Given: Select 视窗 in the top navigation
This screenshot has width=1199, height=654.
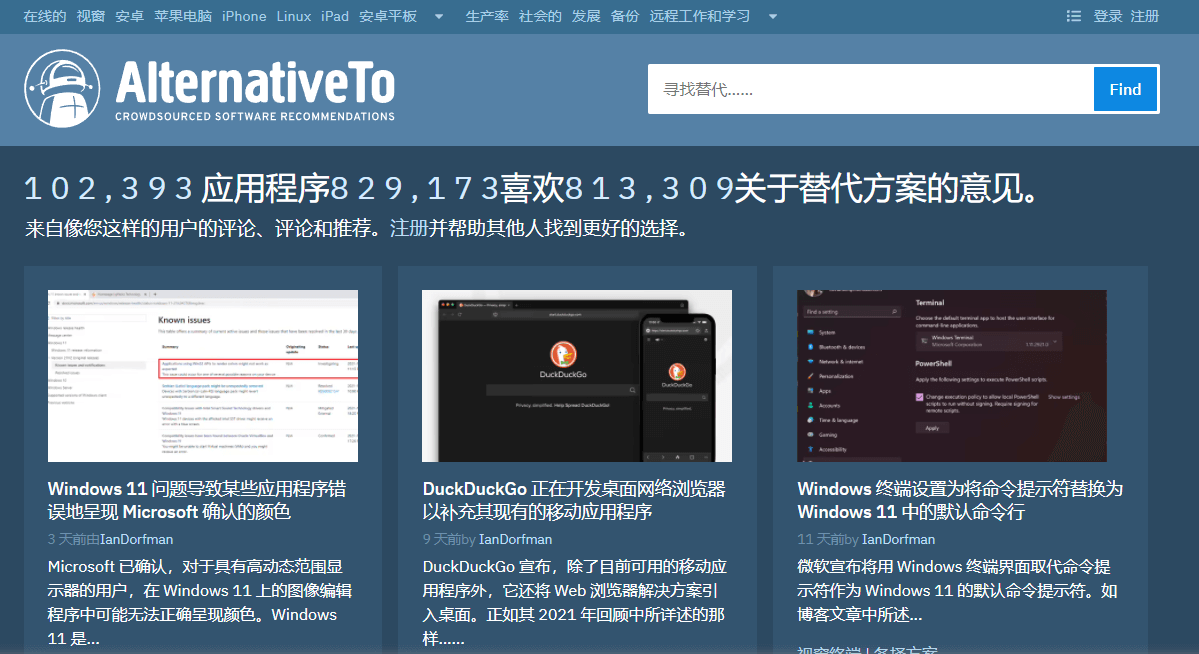Looking at the screenshot, I should [x=91, y=16].
